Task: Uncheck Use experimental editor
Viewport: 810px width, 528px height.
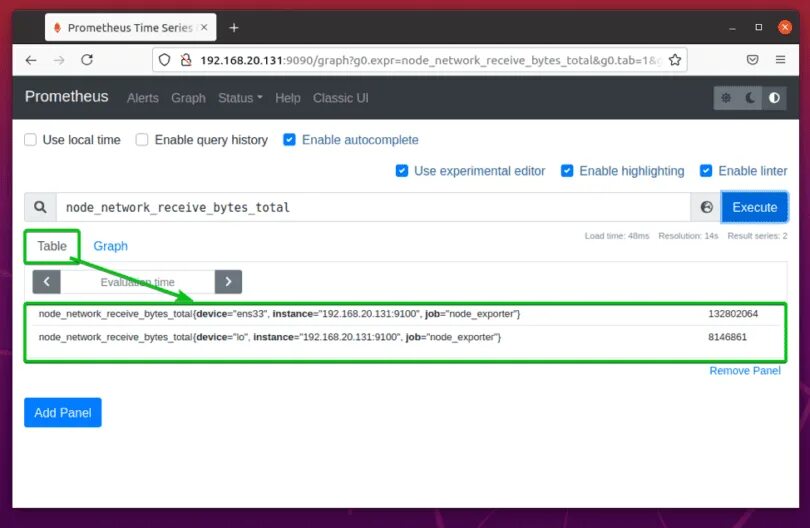Action: [x=401, y=170]
